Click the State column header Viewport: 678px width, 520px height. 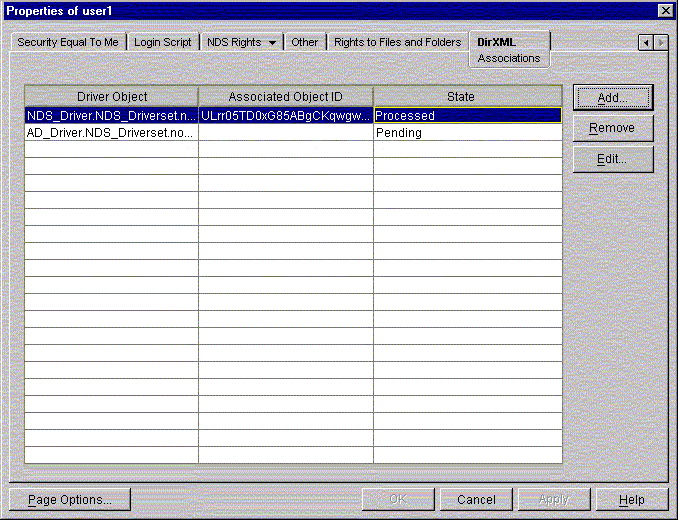click(x=468, y=96)
